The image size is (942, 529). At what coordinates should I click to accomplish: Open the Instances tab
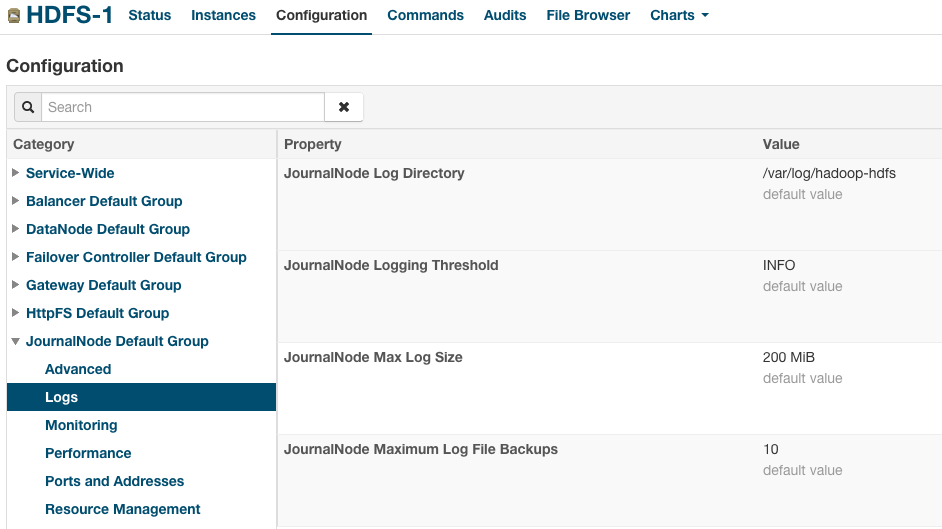(x=223, y=16)
